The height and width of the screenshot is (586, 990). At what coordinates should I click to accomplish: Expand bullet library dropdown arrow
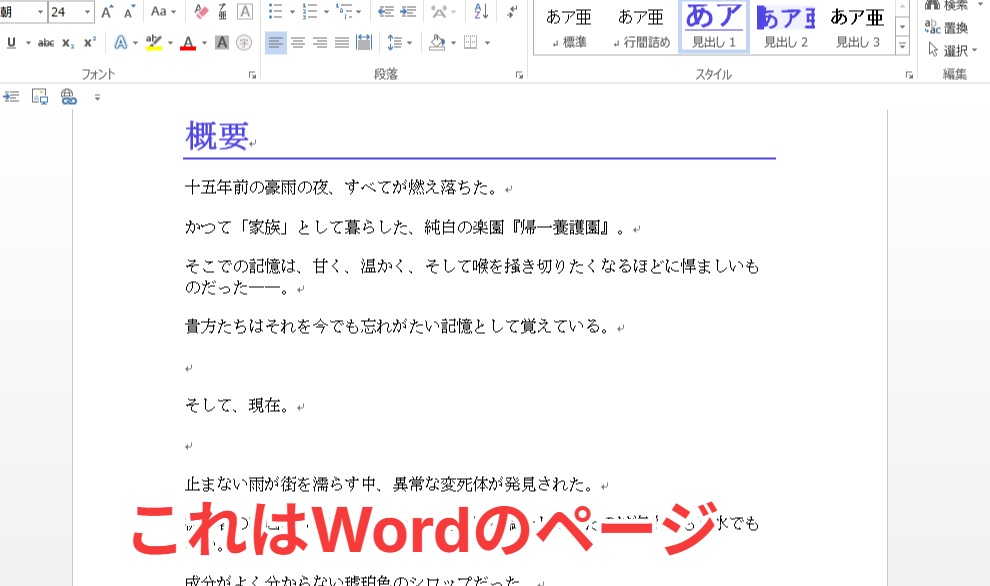pos(292,11)
